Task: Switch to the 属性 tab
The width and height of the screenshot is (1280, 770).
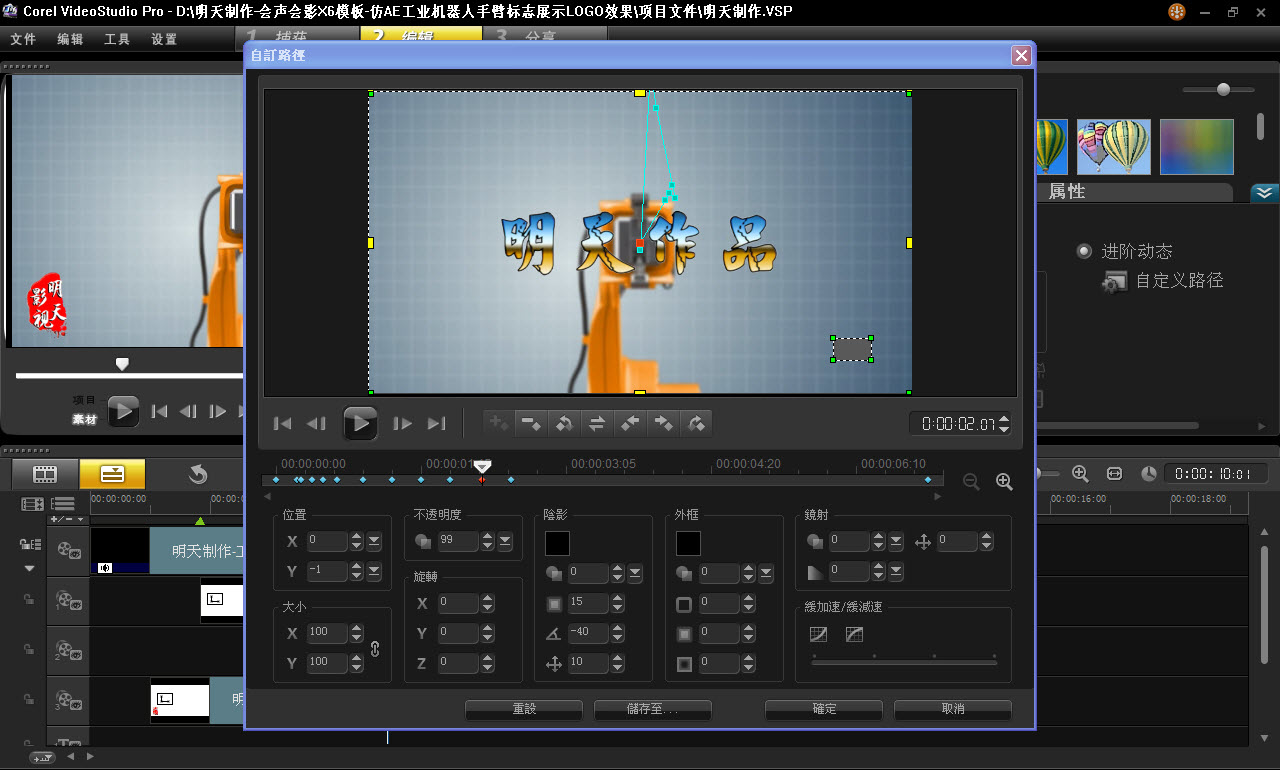Action: click(x=1067, y=192)
